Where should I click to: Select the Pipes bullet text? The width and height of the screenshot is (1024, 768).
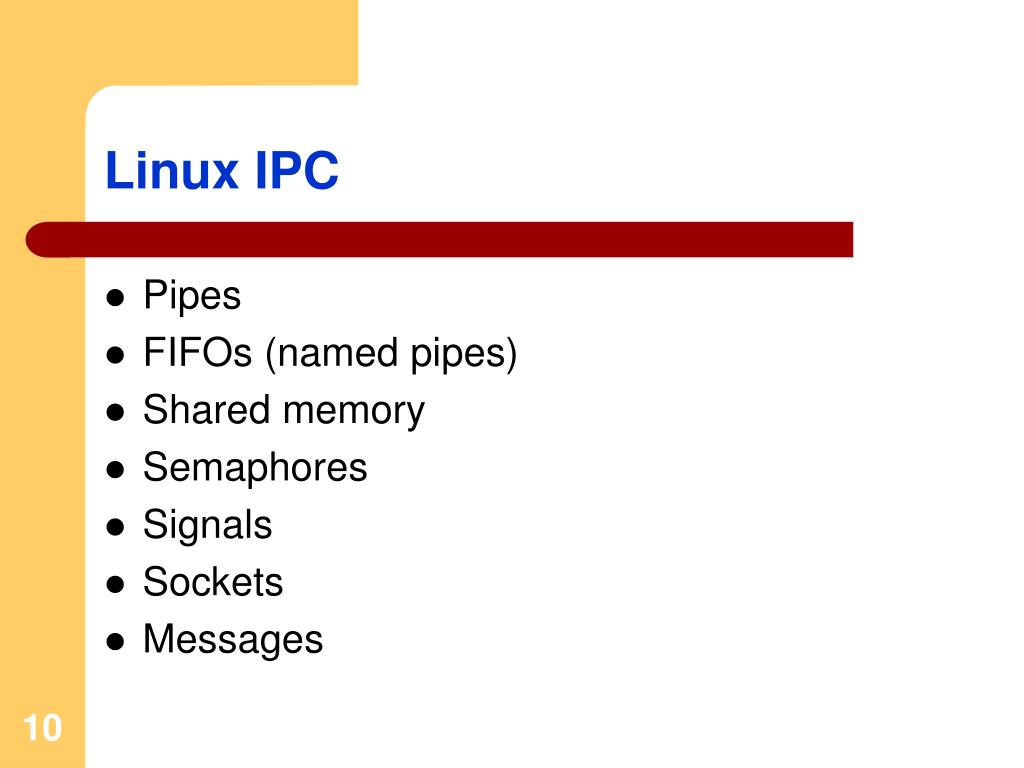pos(192,296)
